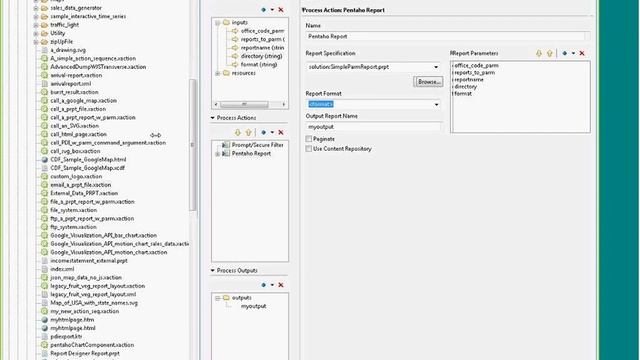Select the office_code_parm input
This screenshot has width=640, height=360.
click(262, 31)
